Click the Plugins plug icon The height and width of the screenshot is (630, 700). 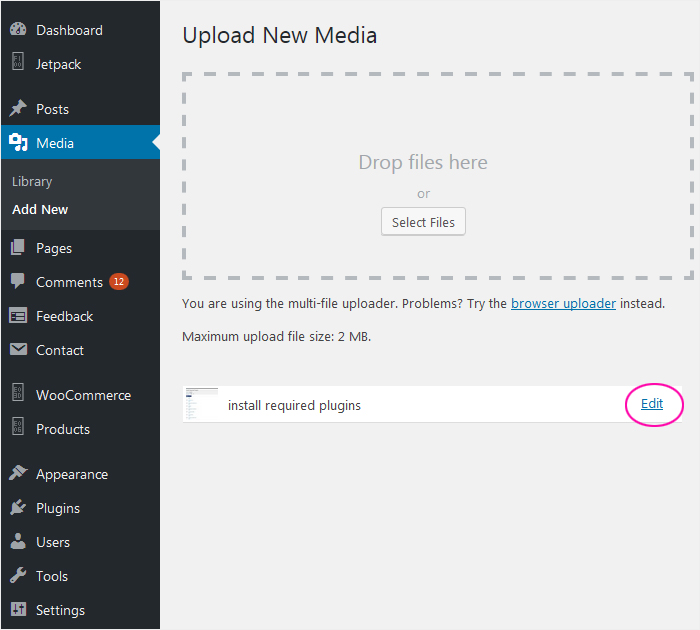pos(18,508)
